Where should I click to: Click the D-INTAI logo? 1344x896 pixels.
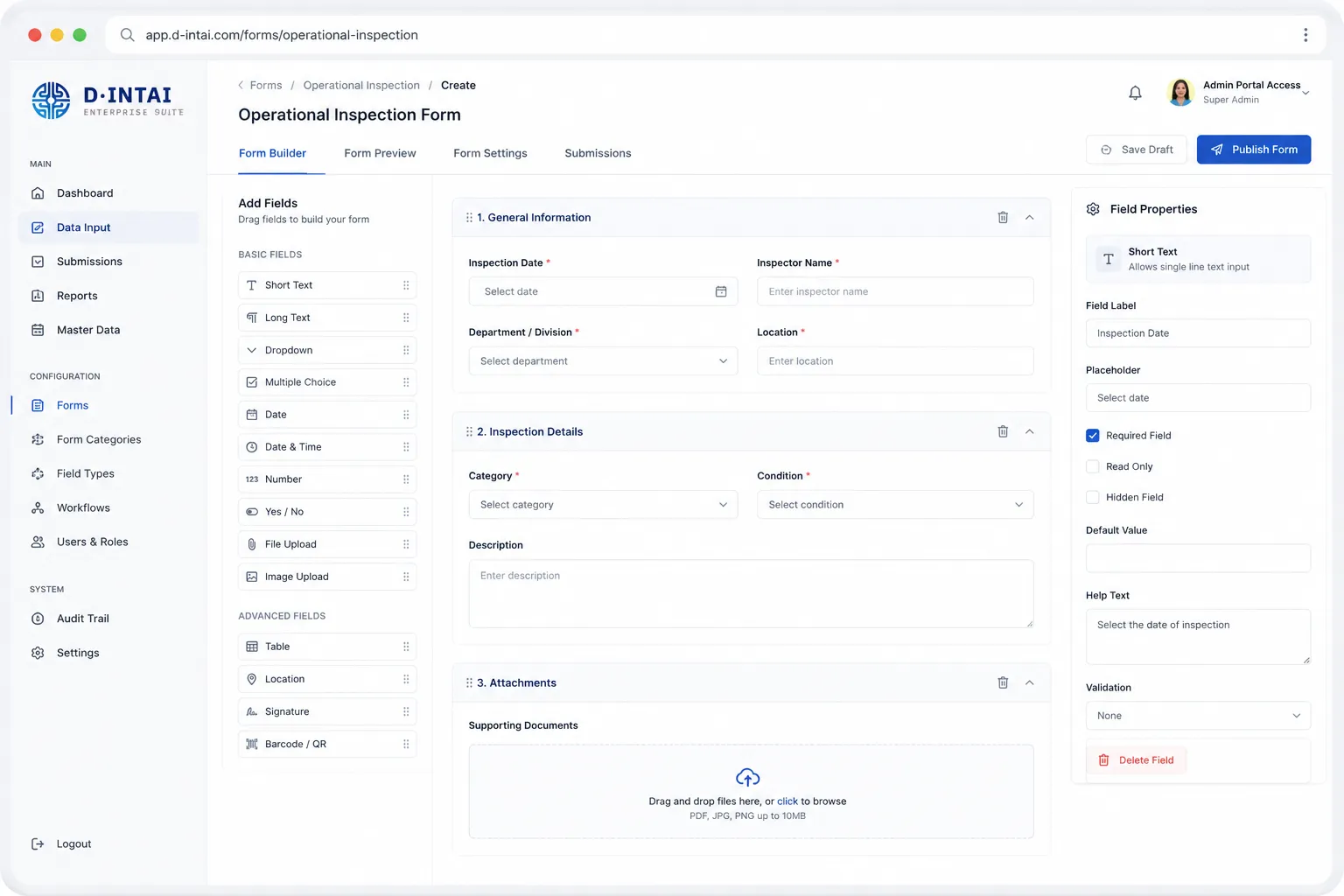(108, 101)
